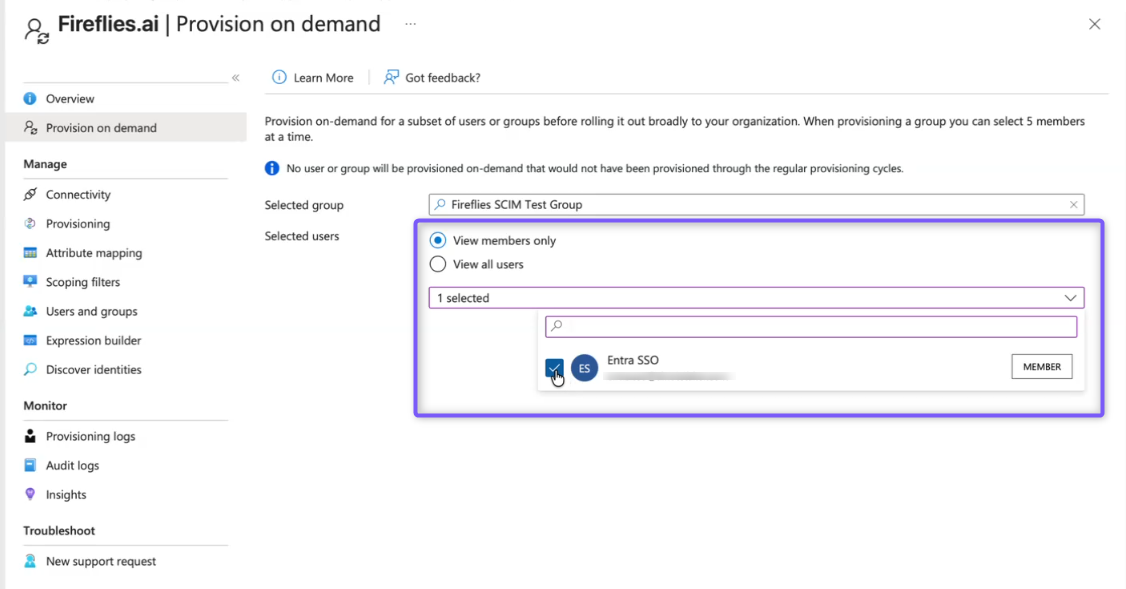Go to Users and groups
The width and height of the screenshot is (1126, 589).
91,311
